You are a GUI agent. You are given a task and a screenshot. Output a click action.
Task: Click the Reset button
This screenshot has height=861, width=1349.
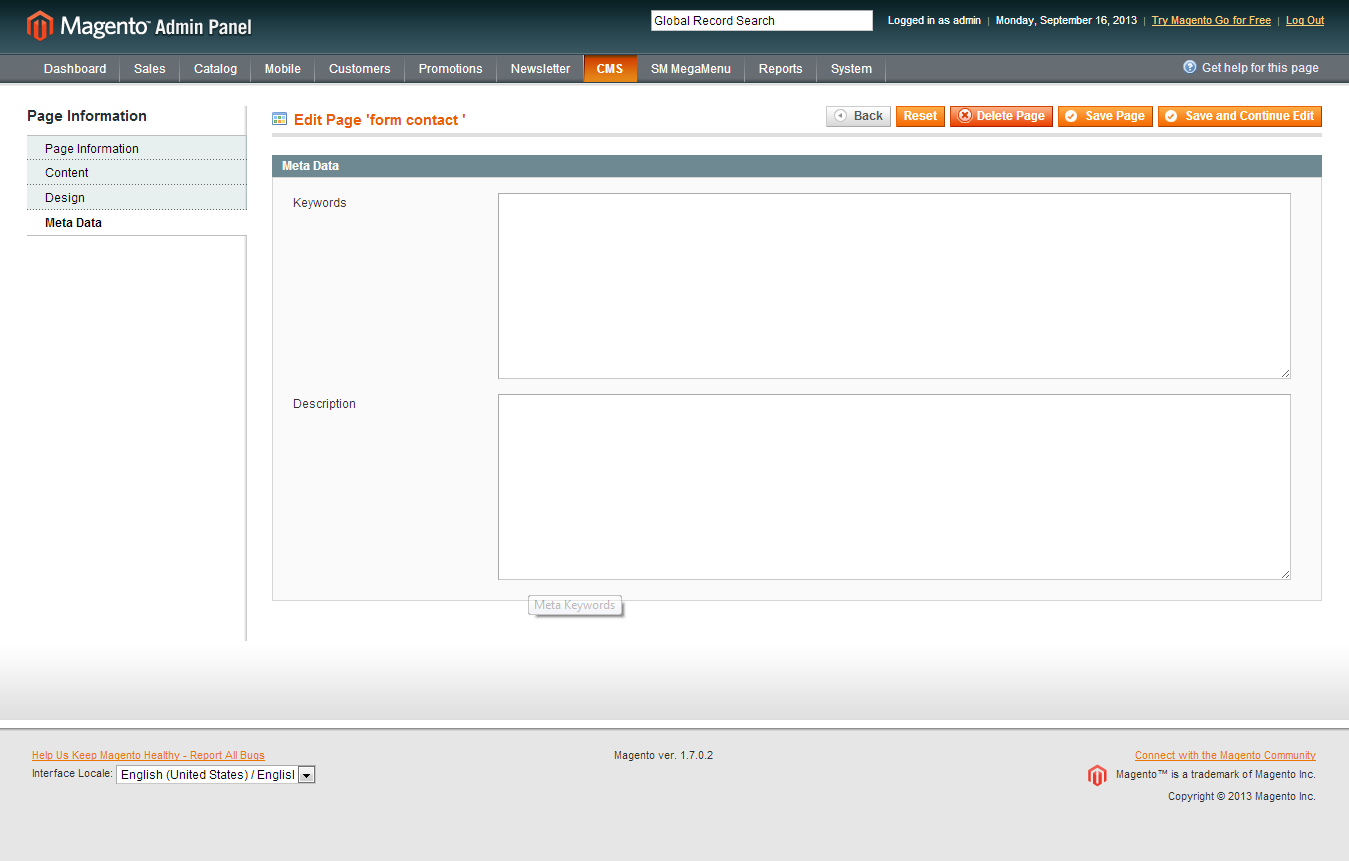920,116
